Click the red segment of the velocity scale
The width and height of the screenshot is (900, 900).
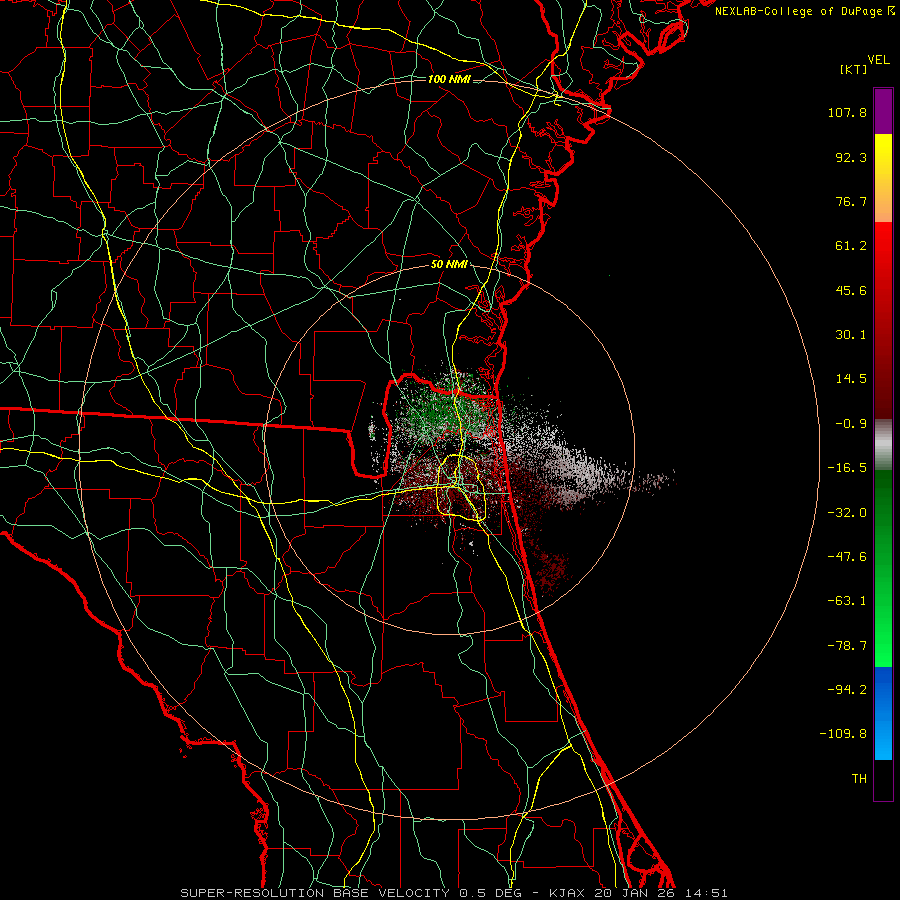pyautogui.click(x=883, y=320)
